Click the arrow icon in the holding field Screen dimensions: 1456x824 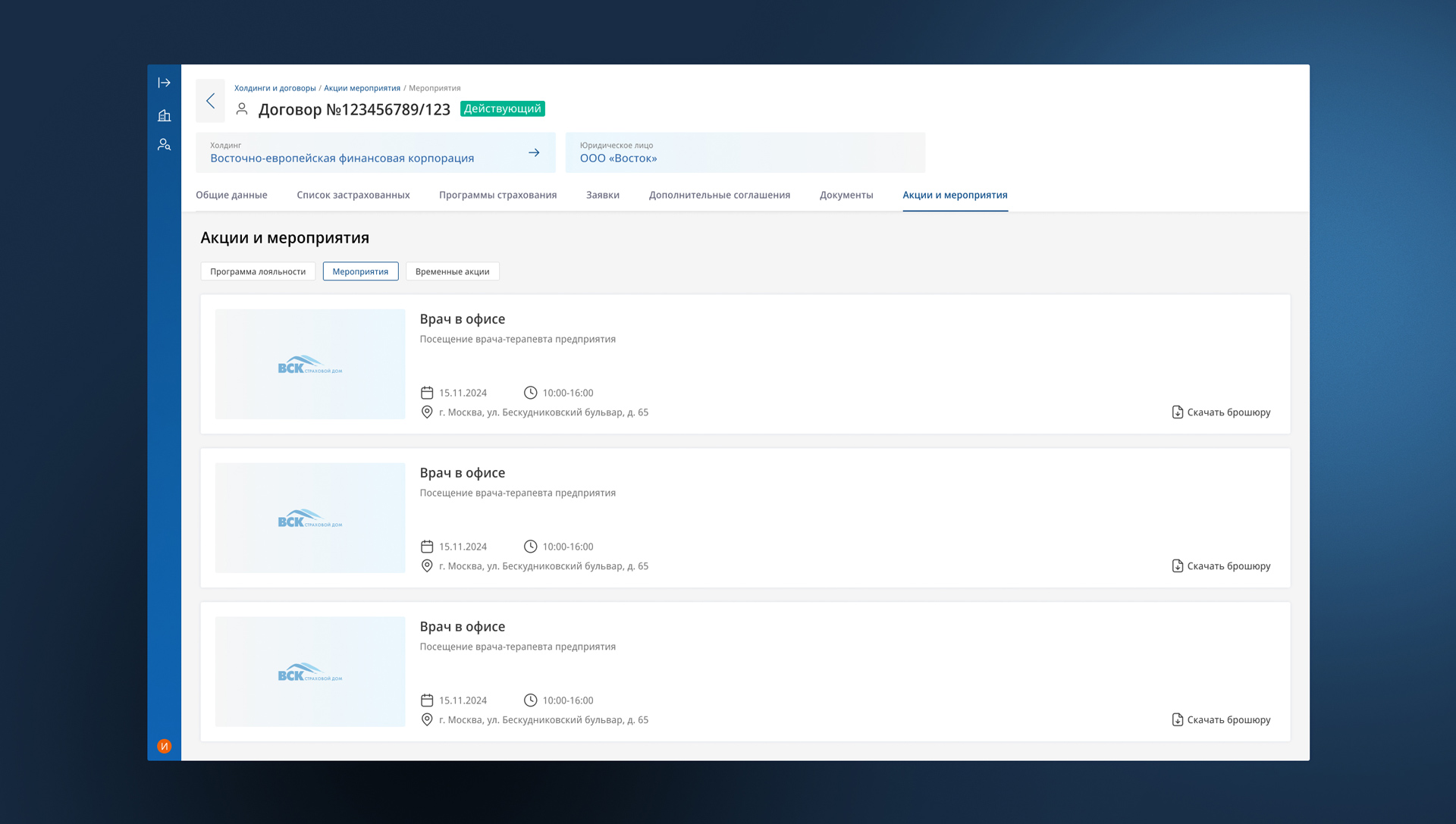point(534,152)
